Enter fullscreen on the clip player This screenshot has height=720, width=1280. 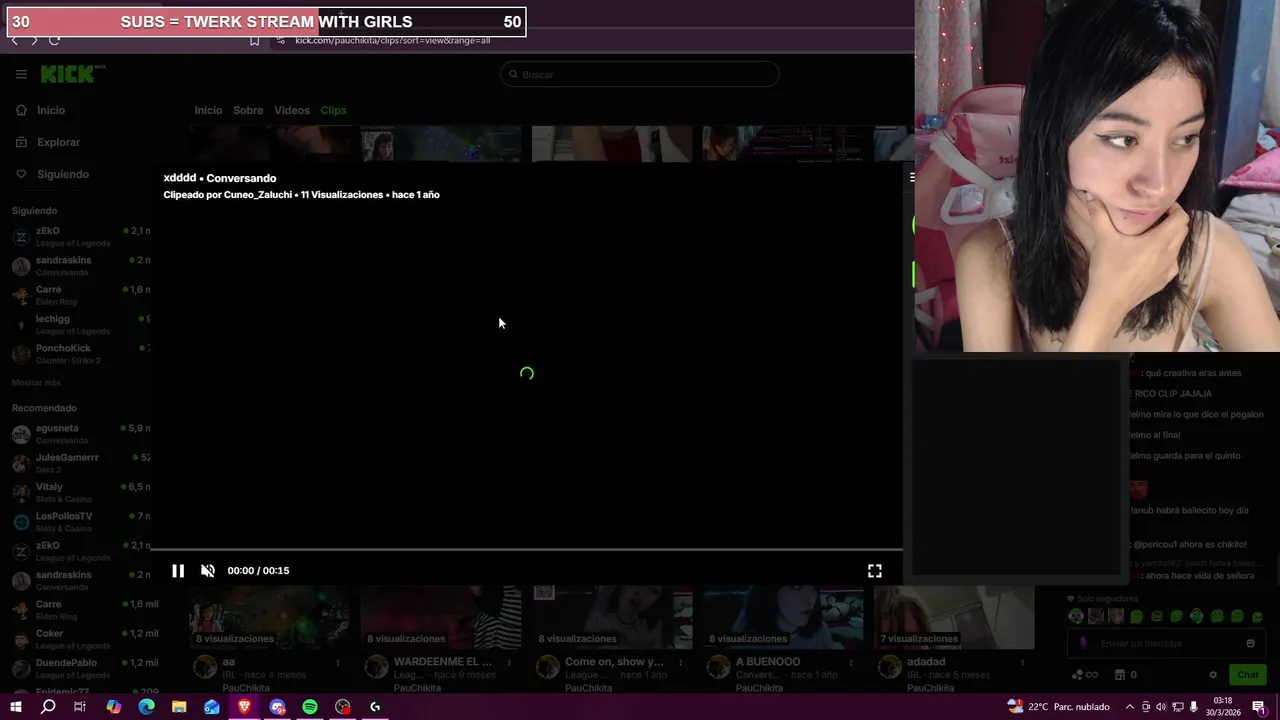click(875, 571)
